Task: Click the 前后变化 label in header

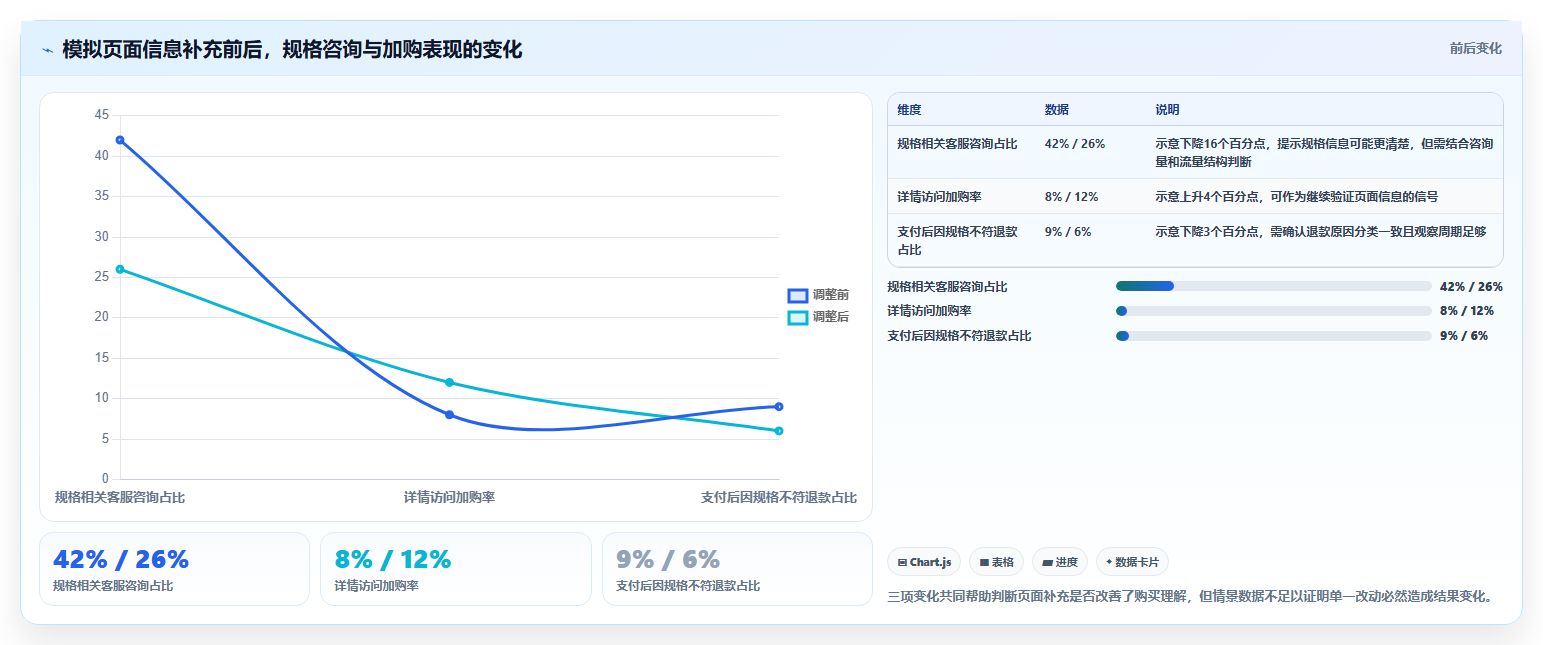Action: (1475, 48)
